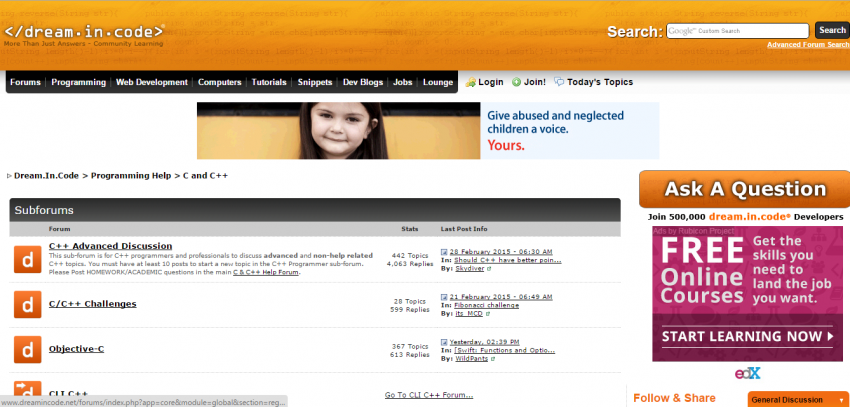Click the Programming Help breadcrumb
Viewport: 850px width, 407px height.
131,175
